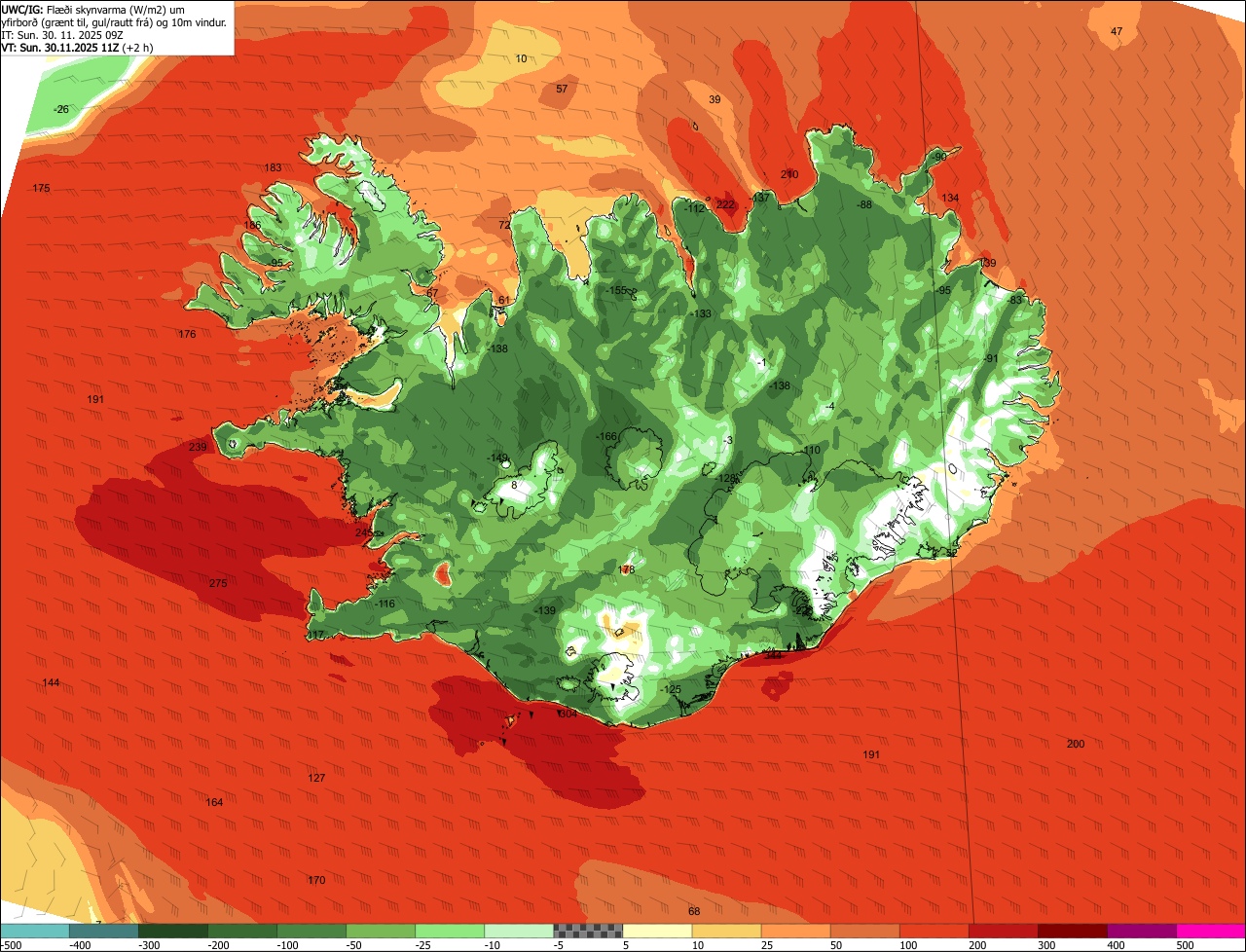Click the '72' value

(504, 225)
